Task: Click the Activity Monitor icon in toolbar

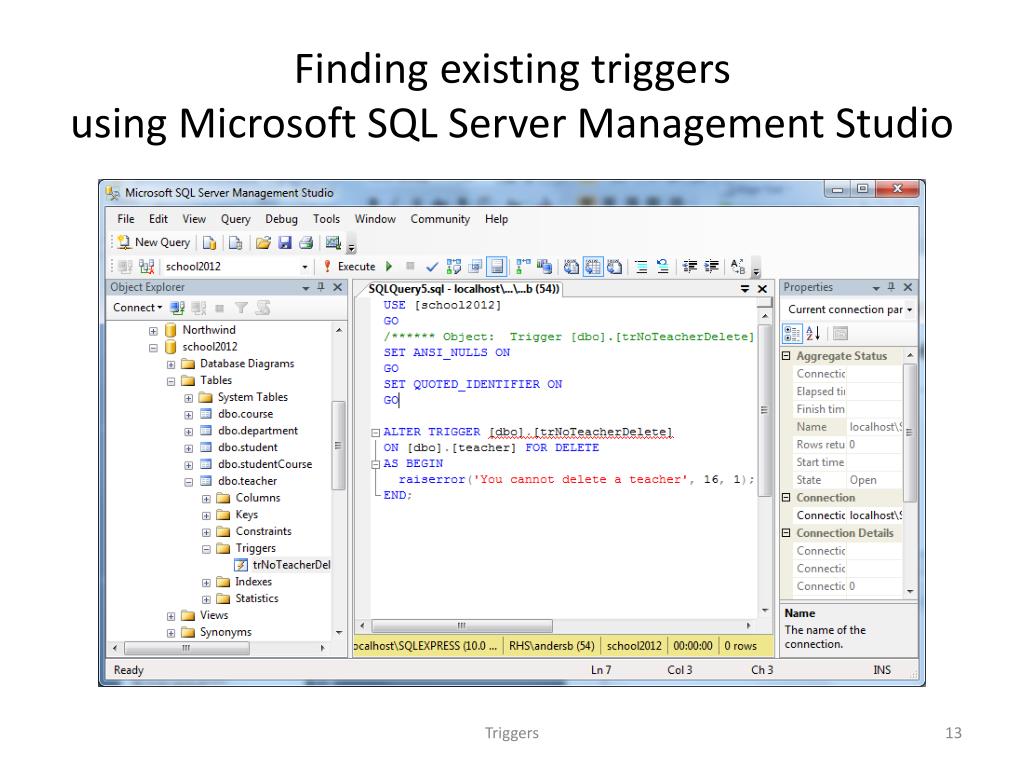Action: (x=333, y=243)
